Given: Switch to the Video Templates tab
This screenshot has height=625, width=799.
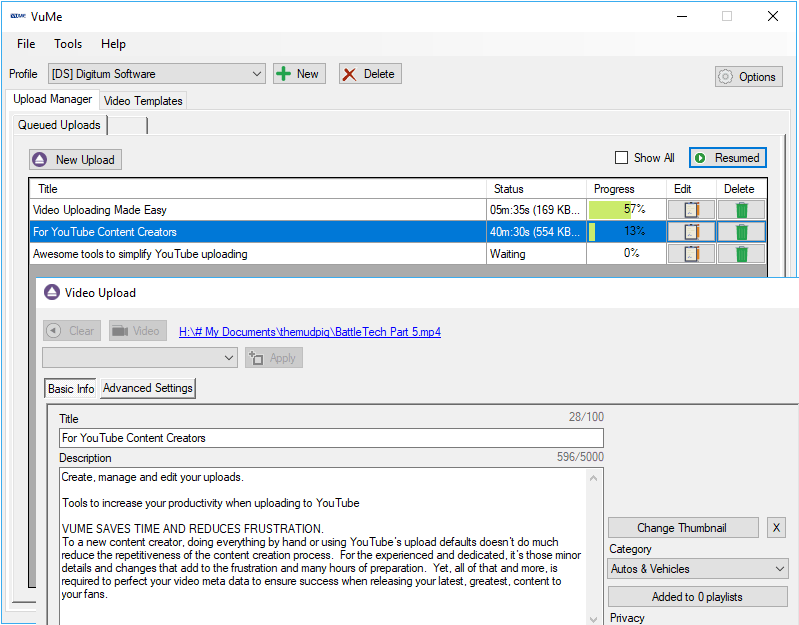Looking at the screenshot, I should [143, 101].
